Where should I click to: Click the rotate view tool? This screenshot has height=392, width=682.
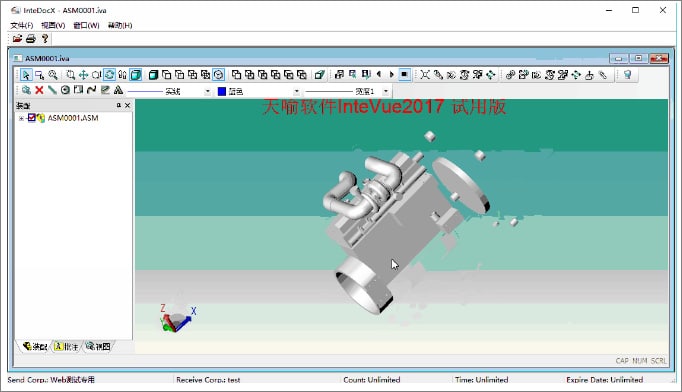tap(110, 75)
